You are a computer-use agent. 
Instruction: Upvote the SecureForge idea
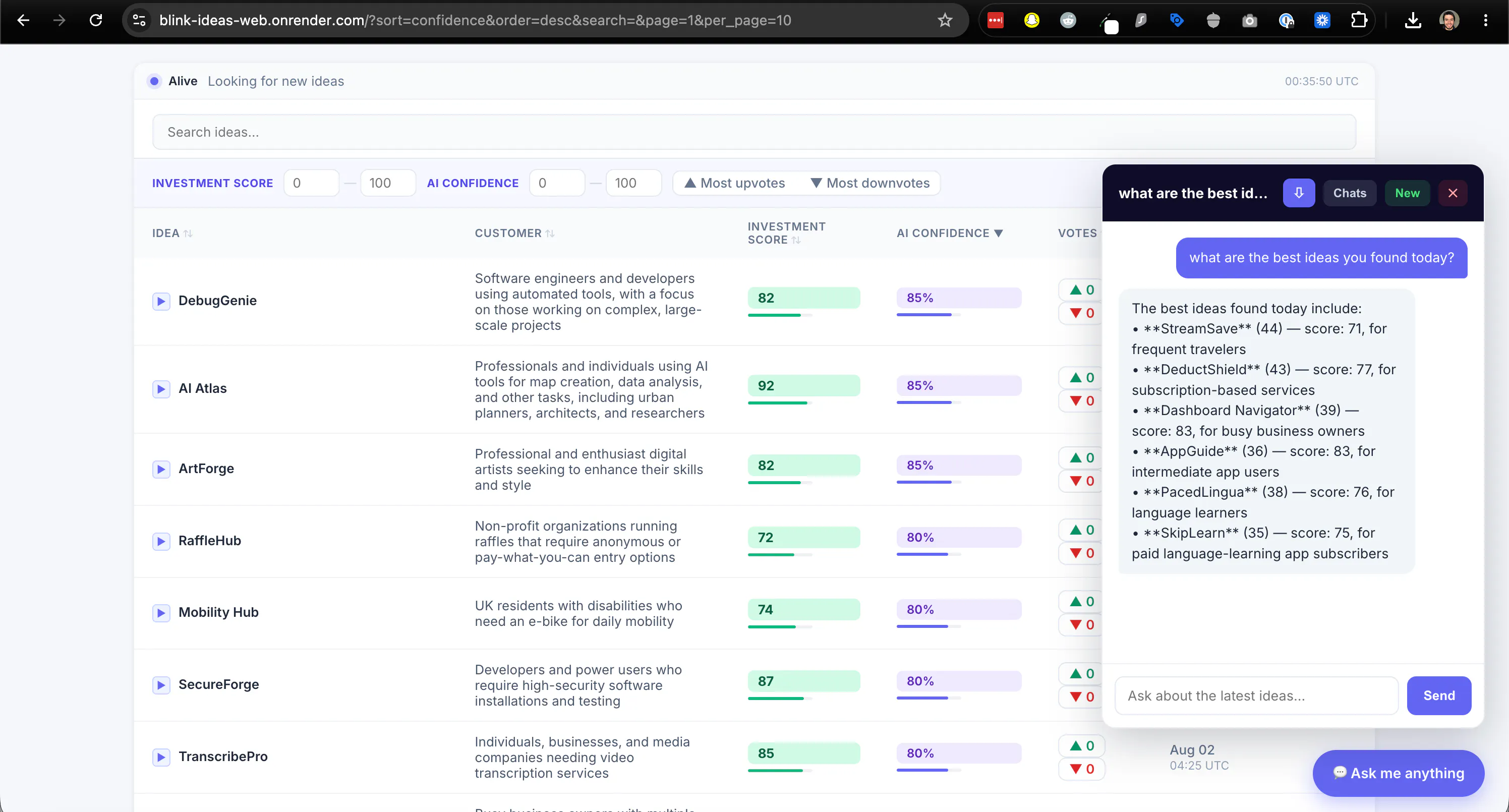pyautogui.click(x=1081, y=674)
